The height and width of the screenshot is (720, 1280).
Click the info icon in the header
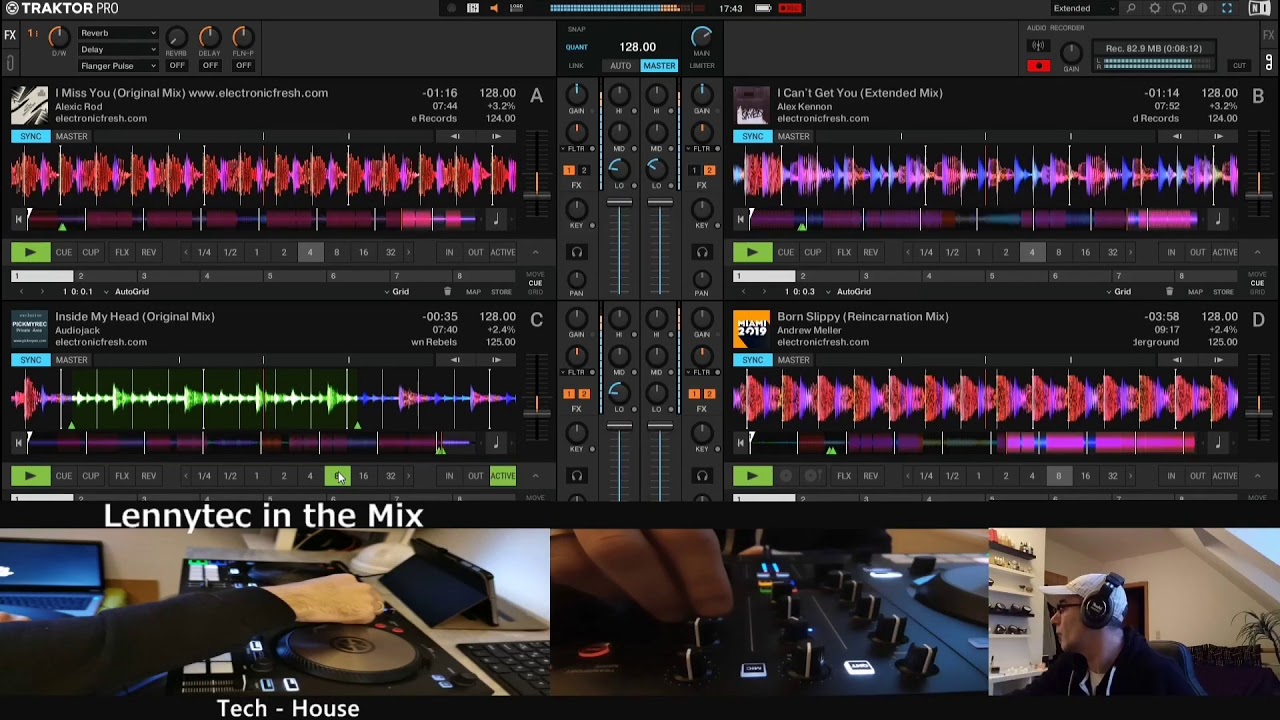click(1202, 8)
